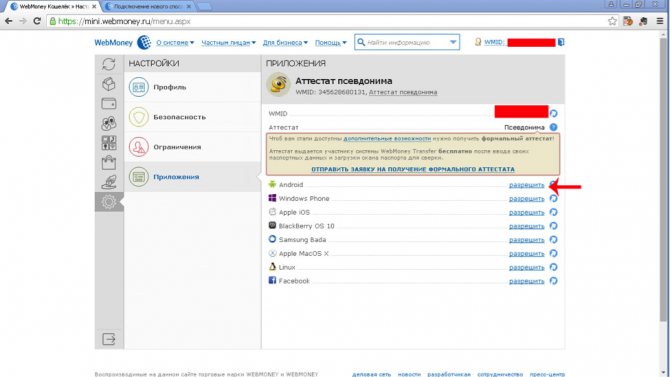The width and height of the screenshot is (670, 377).
Task: Open the дополнительные возможности link
Action: click(387, 138)
